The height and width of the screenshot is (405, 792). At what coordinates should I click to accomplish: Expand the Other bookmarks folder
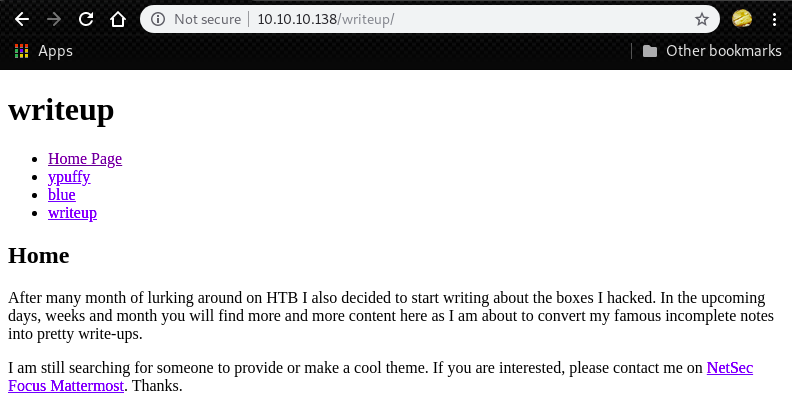(711, 51)
